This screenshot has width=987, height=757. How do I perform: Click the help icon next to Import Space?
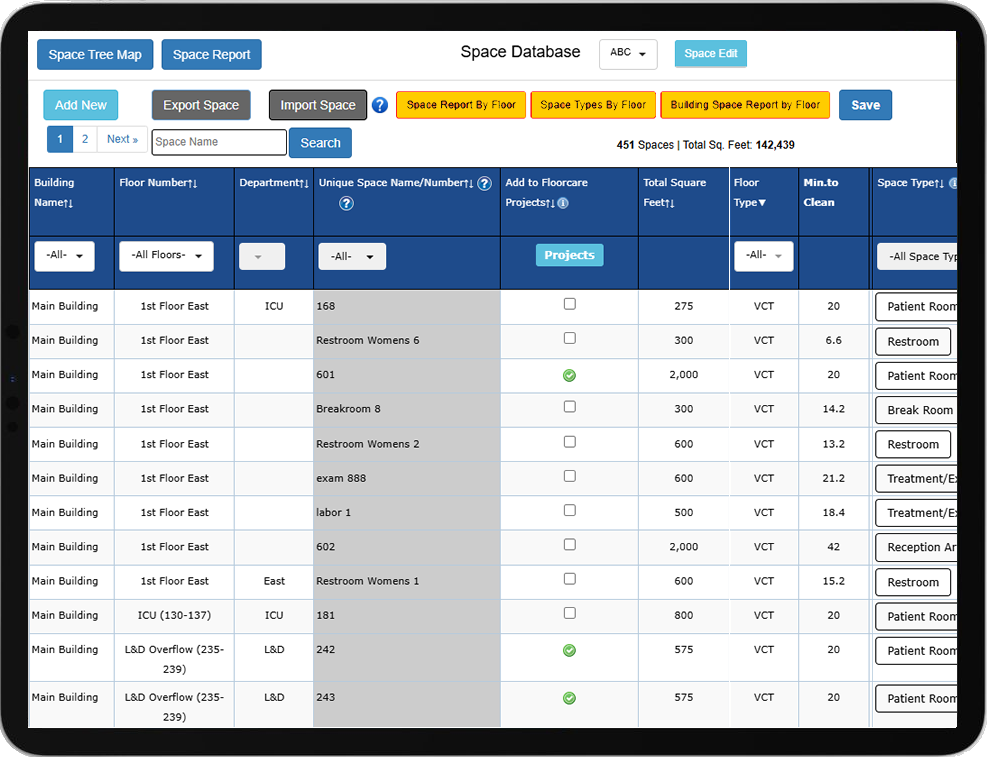380,105
